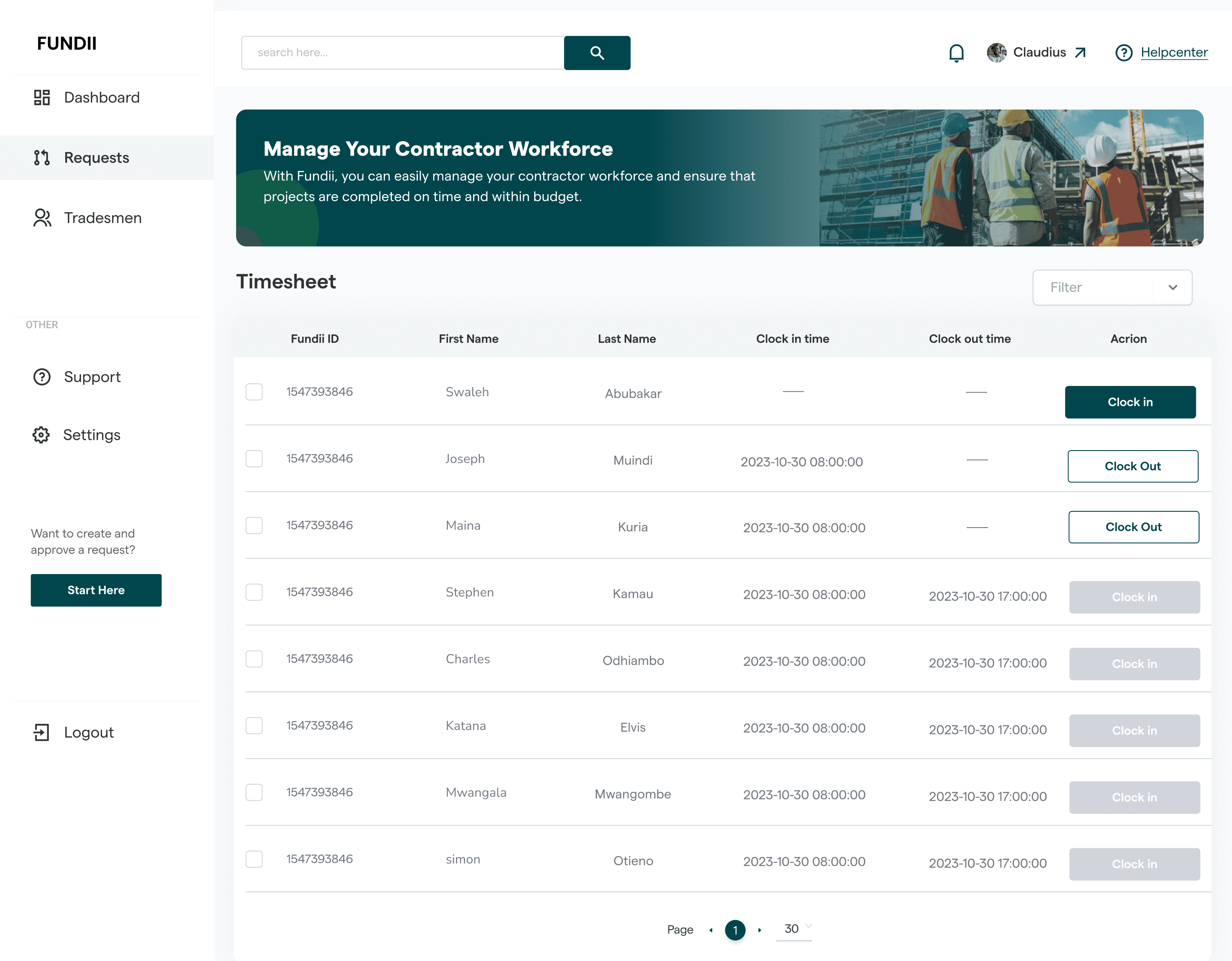The image size is (1232, 961).
Task: Click the Requests pull-request icon
Action: 42,157
